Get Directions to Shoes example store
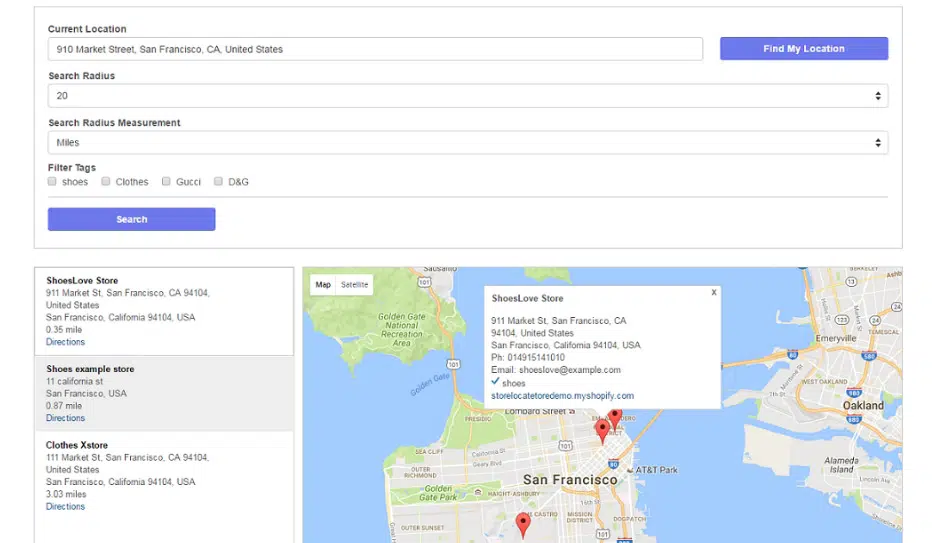Viewport: 934px width, 543px height. (65, 418)
